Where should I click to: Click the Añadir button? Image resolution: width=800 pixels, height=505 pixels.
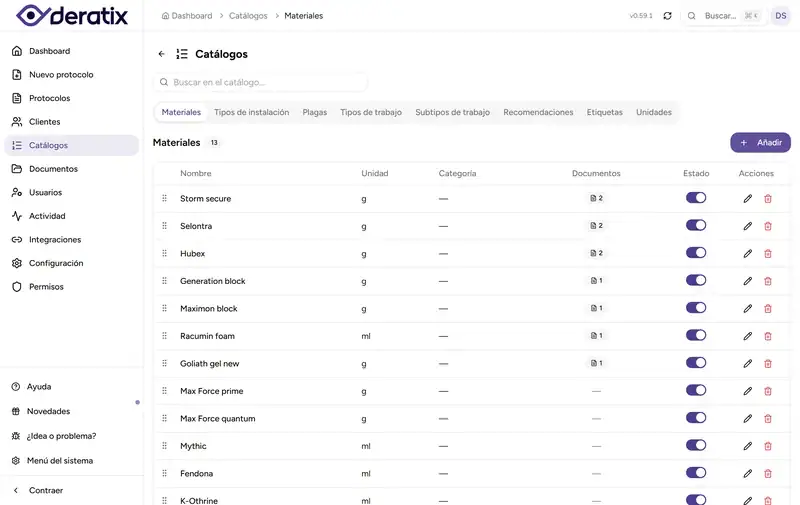pyautogui.click(x=760, y=143)
